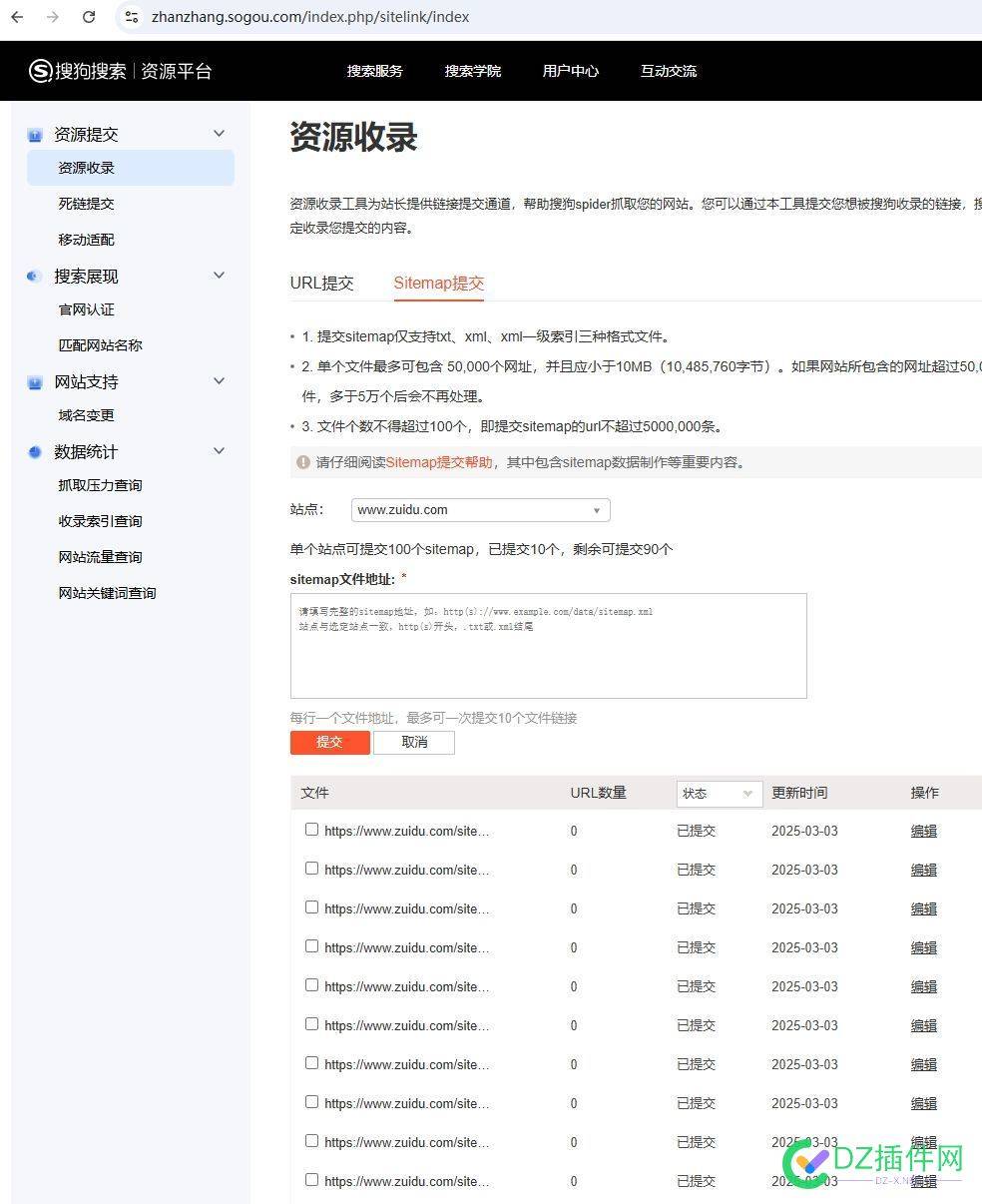Click the icon beside 搜索展现 in the sidebar

coord(35,277)
